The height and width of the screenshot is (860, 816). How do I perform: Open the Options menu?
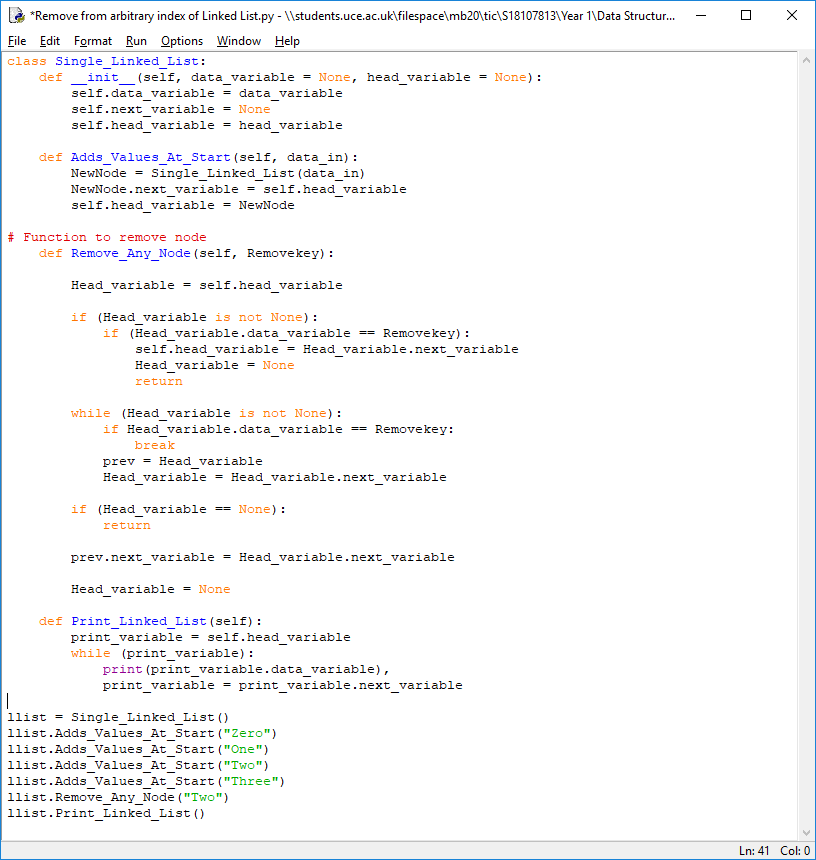181,41
